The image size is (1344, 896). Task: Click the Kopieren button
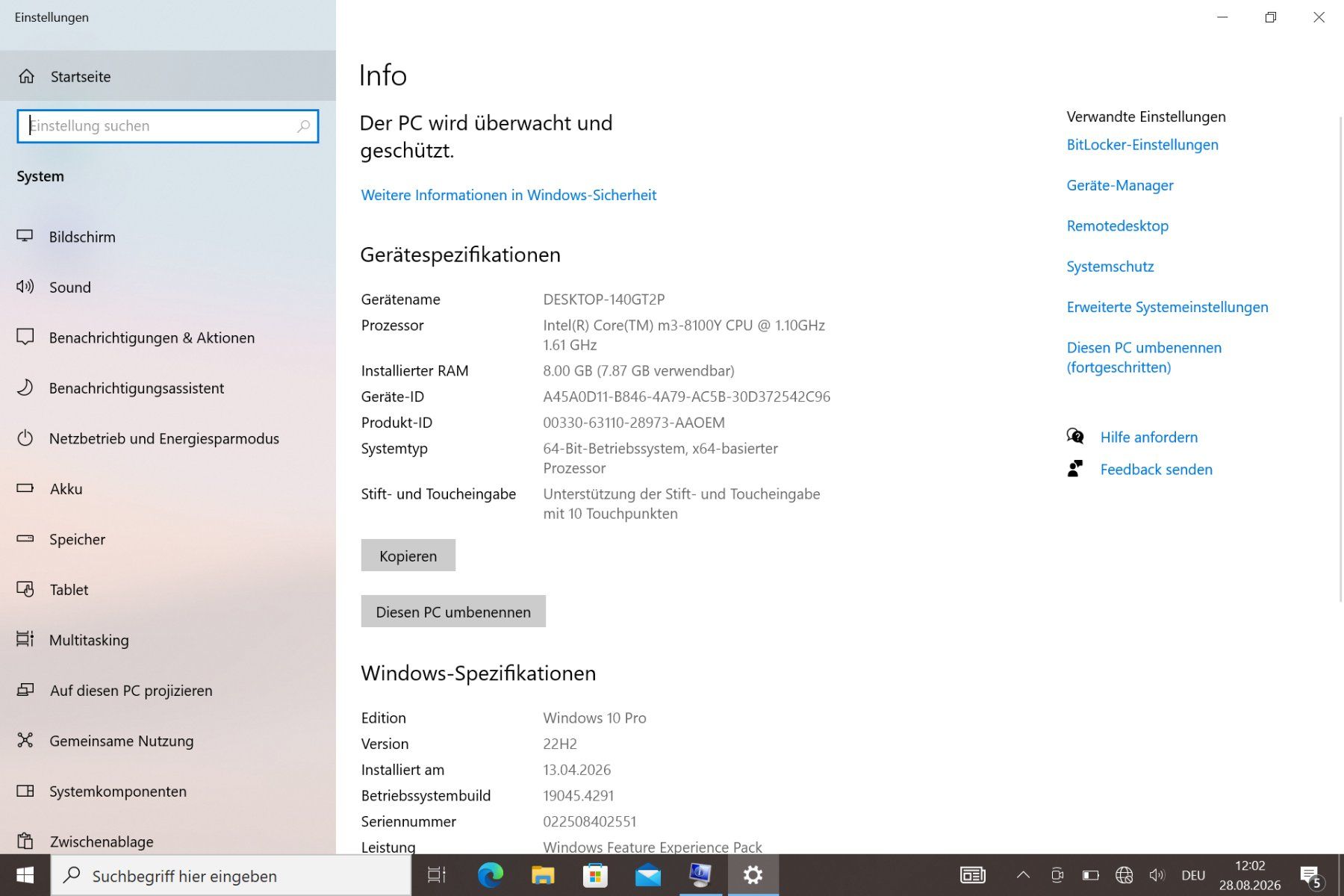408,556
